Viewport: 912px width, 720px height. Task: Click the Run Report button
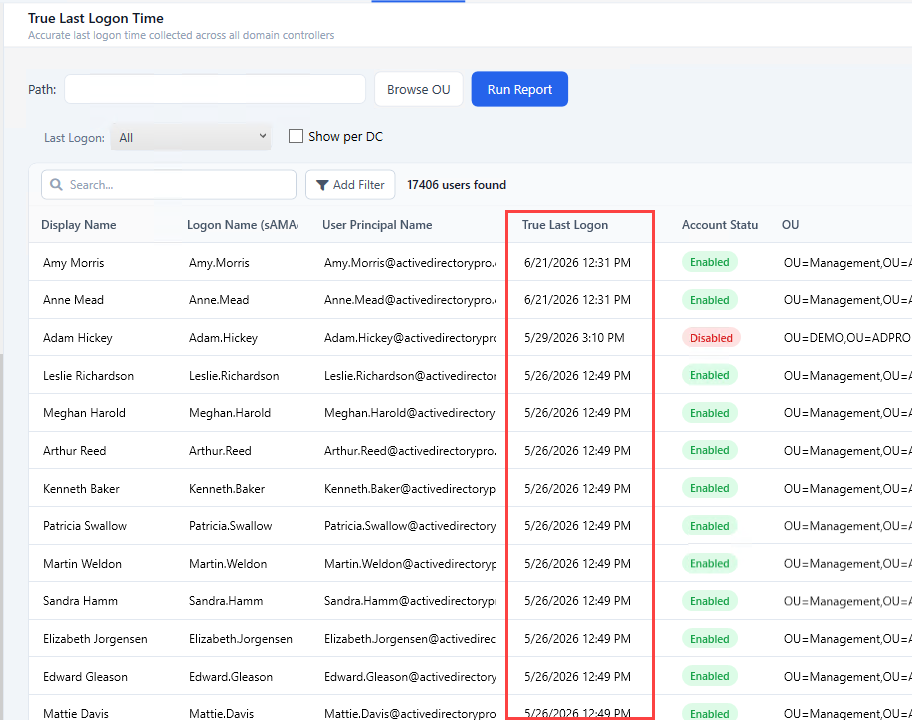[x=519, y=89]
